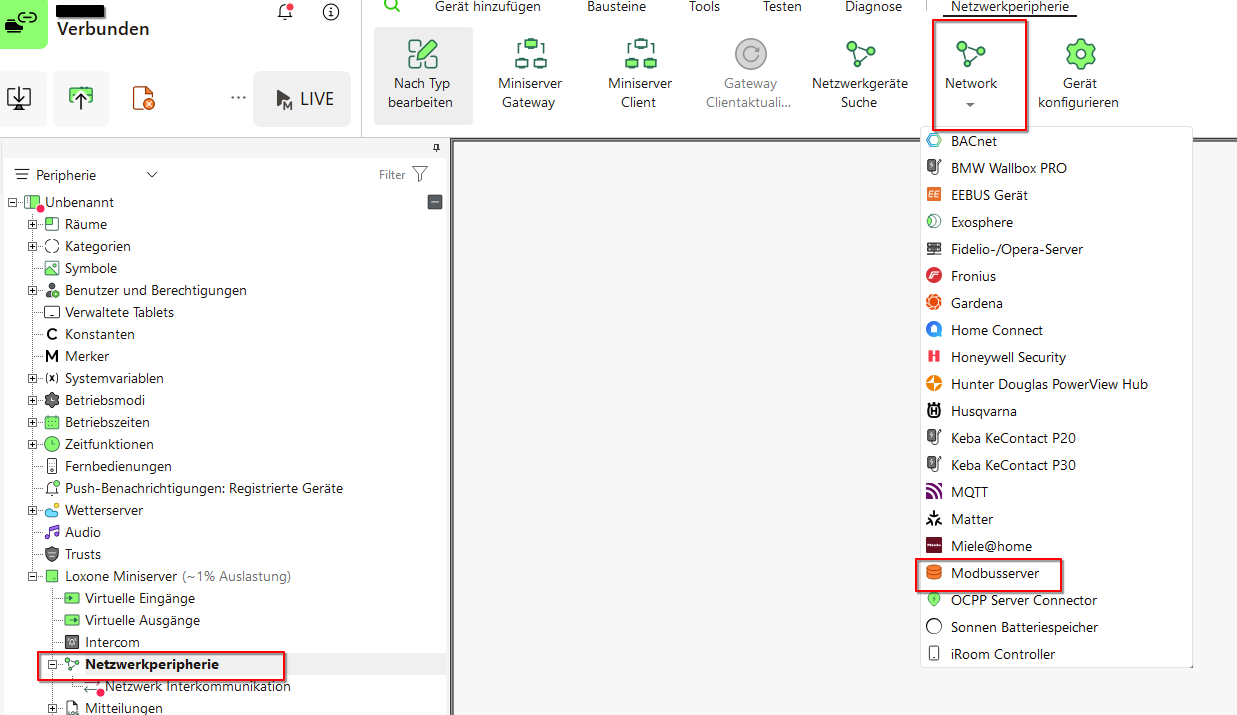Expand the Zeitfunktionen node
1237x715 pixels.
pyautogui.click(x=33, y=444)
